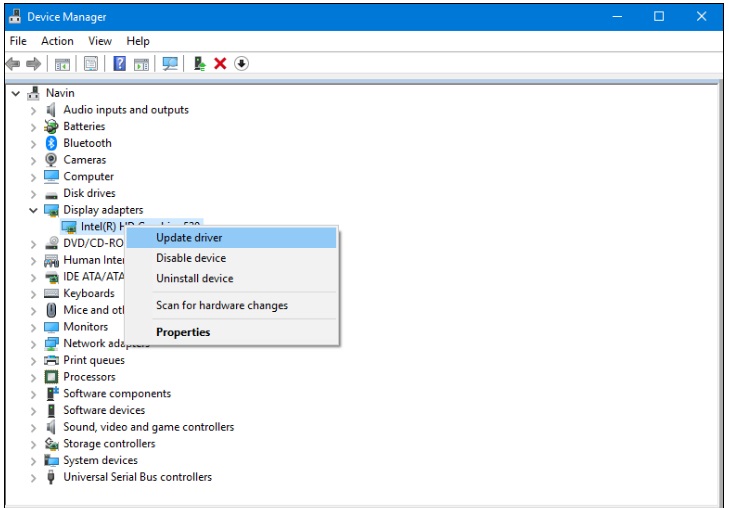Screen dimensions: 729x508
Task: Expand the Bluetooth chevron
Action: [x=33, y=144]
